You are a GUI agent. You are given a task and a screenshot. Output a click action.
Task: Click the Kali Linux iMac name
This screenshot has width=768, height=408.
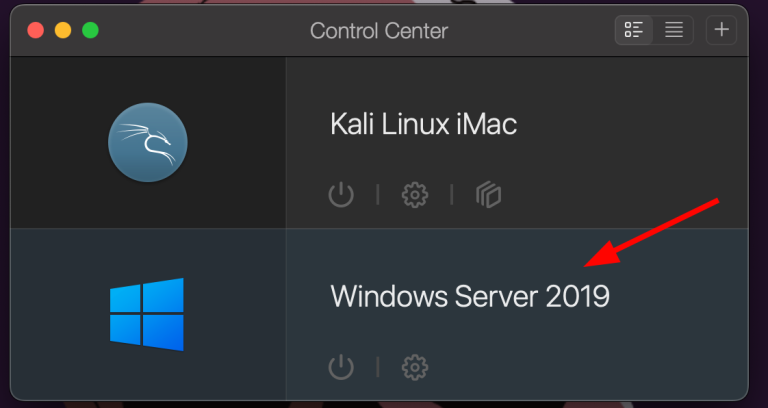tap(423, 123)
